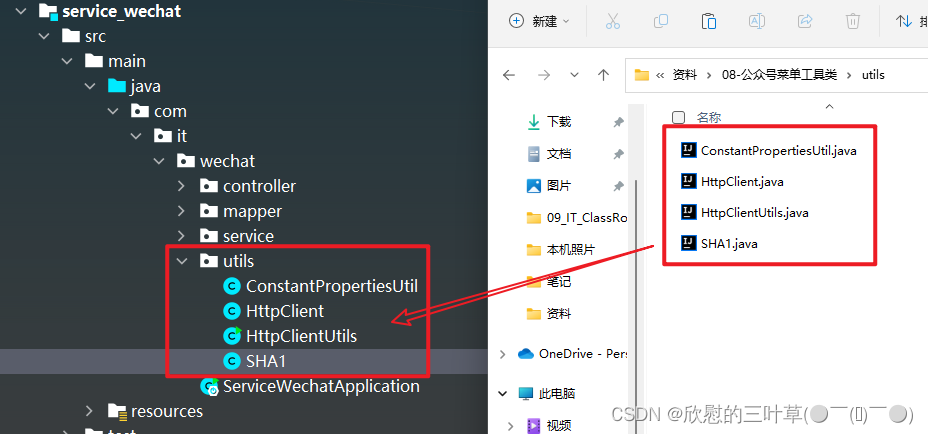Viewport: 928px width, 434px height.
Task: Select the resources folder icon
Action: tap(117, 410)
